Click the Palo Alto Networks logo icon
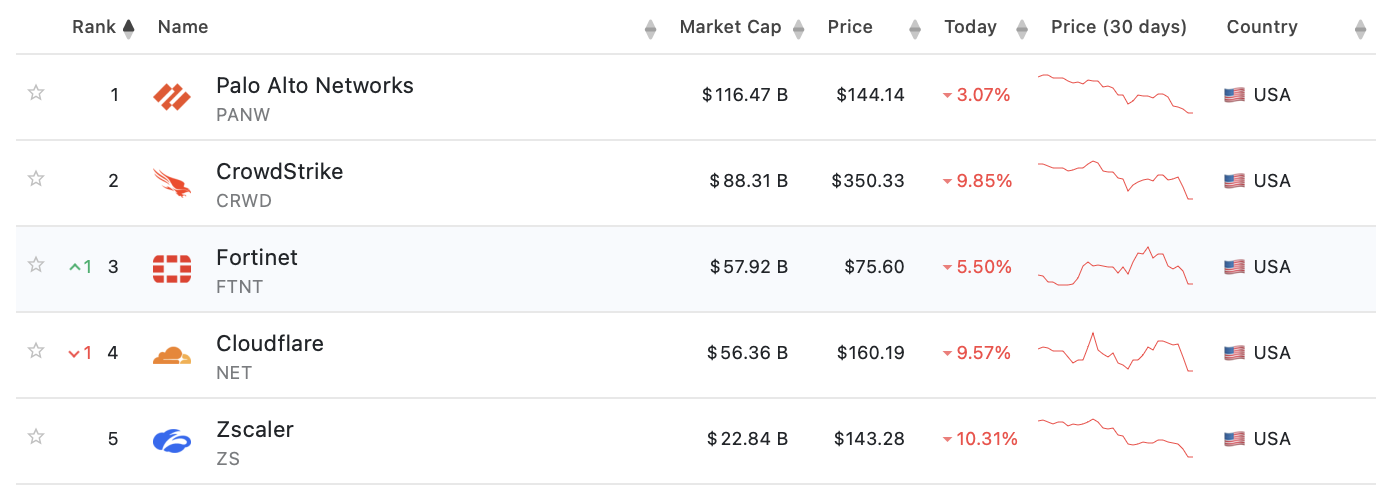Screen dimensions: 1392x494 tap(172, 96)
